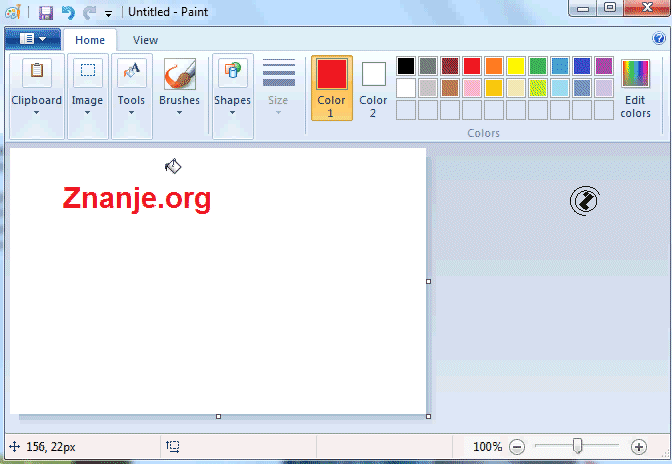Click the Redo arrow icon
This screenshot has height=464, width=672.
[x=89, y=13]
